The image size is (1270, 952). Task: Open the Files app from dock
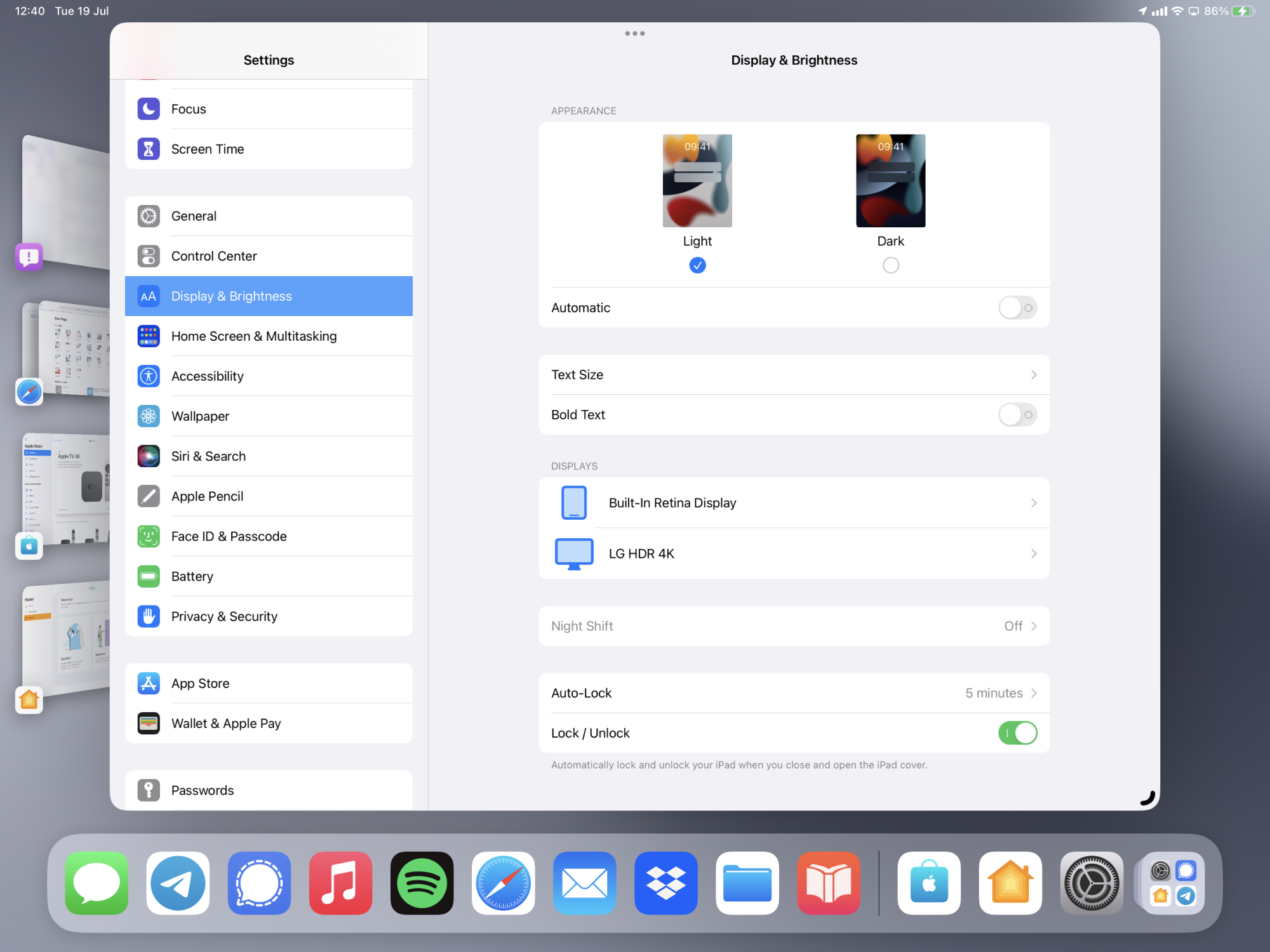pyautogui.click(x=747, y=883)
